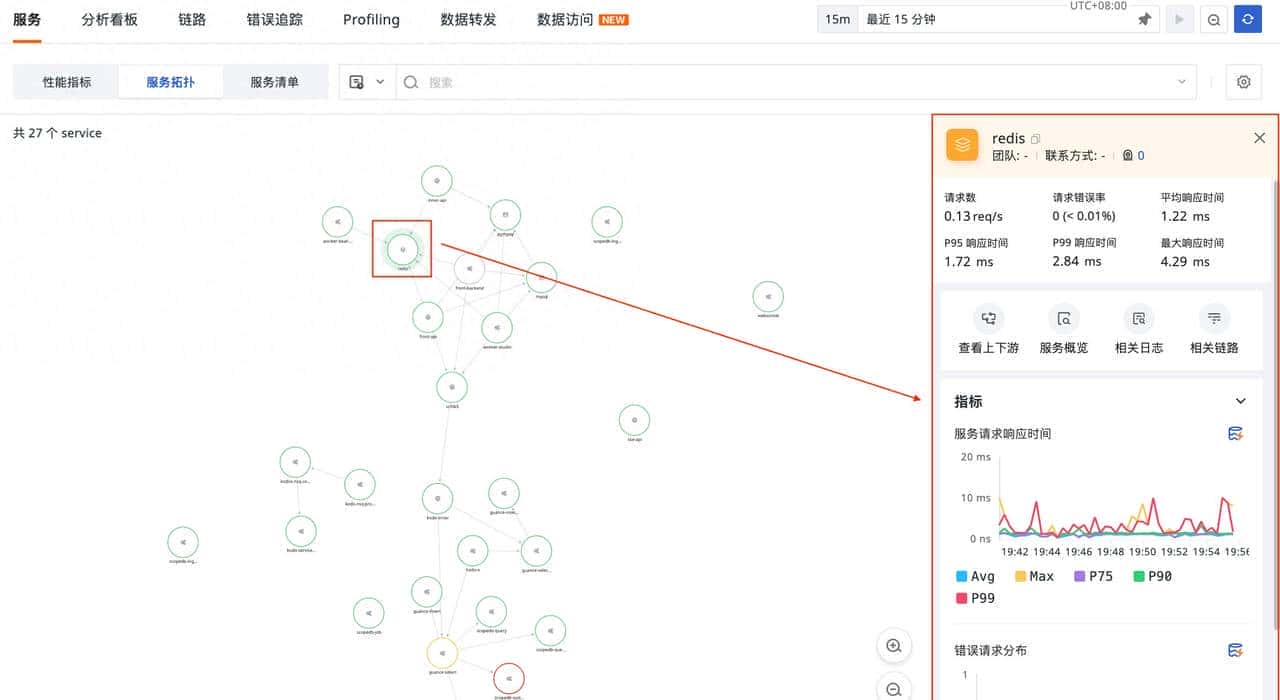This screenshot has height=700, width=1280.
Task: Switch to 服务清单 view
Action: (x=275, y=82)
